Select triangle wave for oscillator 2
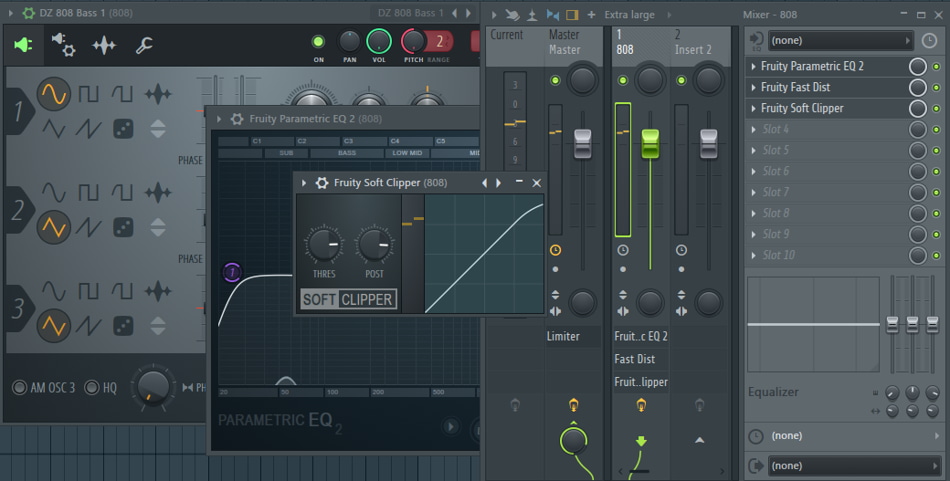 [53, 227]
